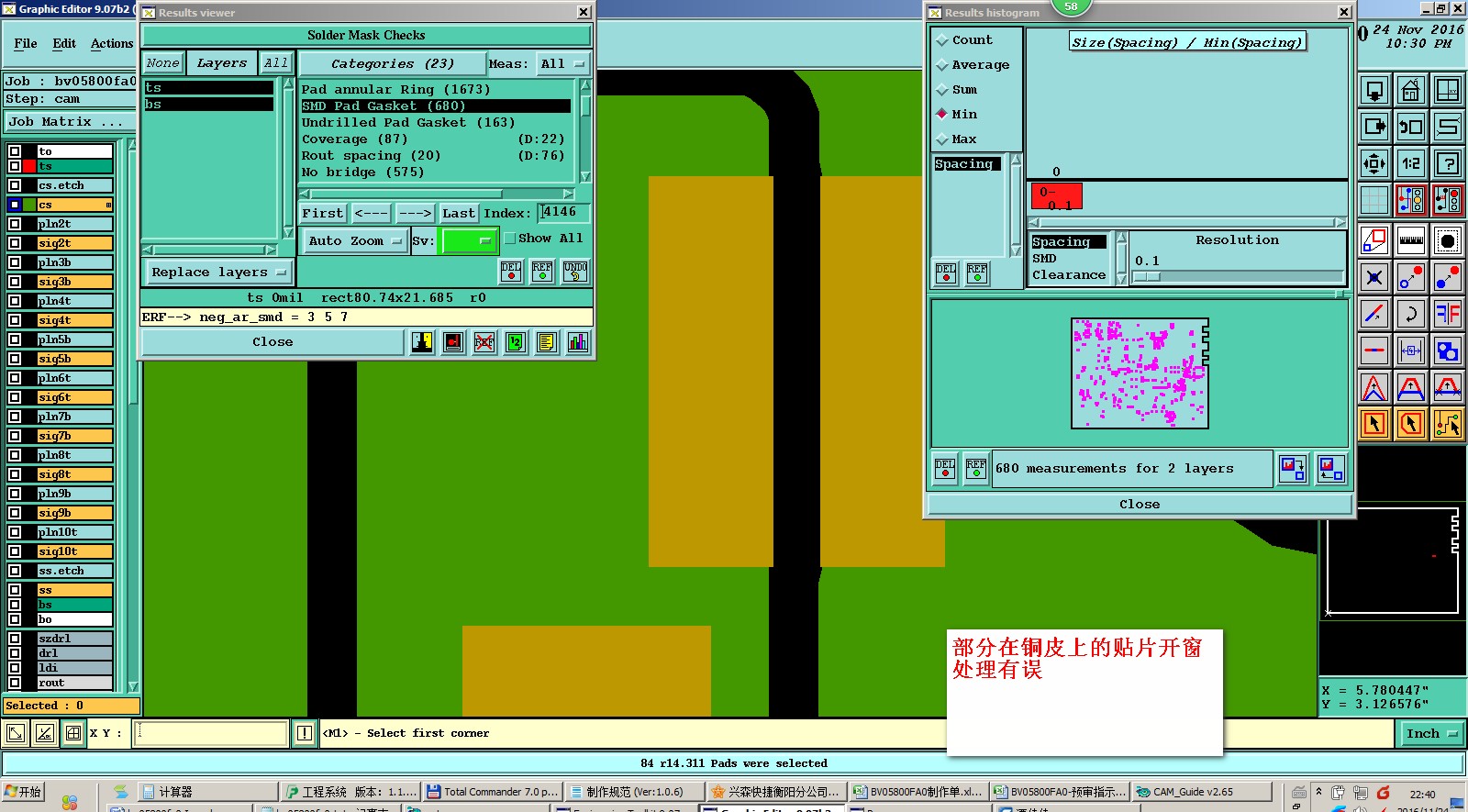
Task: Click the ruler measure tool icon
Action: 1410,241
